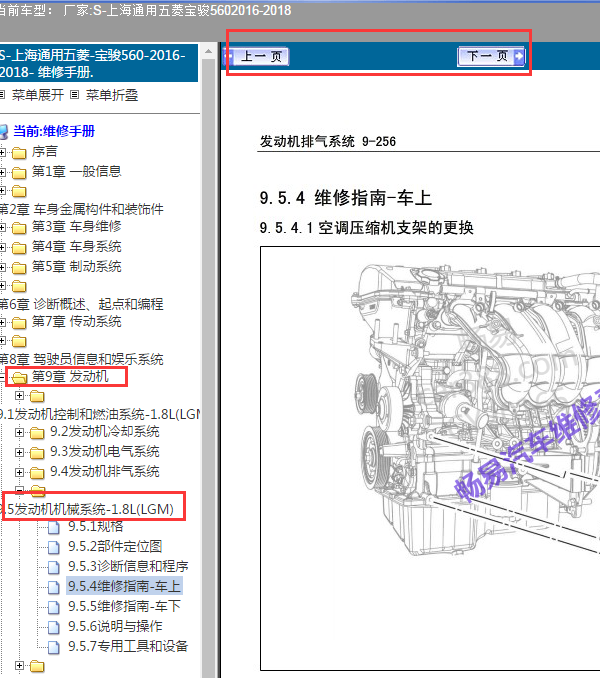
Task: Click folder icon of 第7章 传动系统
Action: click(19, 323)
